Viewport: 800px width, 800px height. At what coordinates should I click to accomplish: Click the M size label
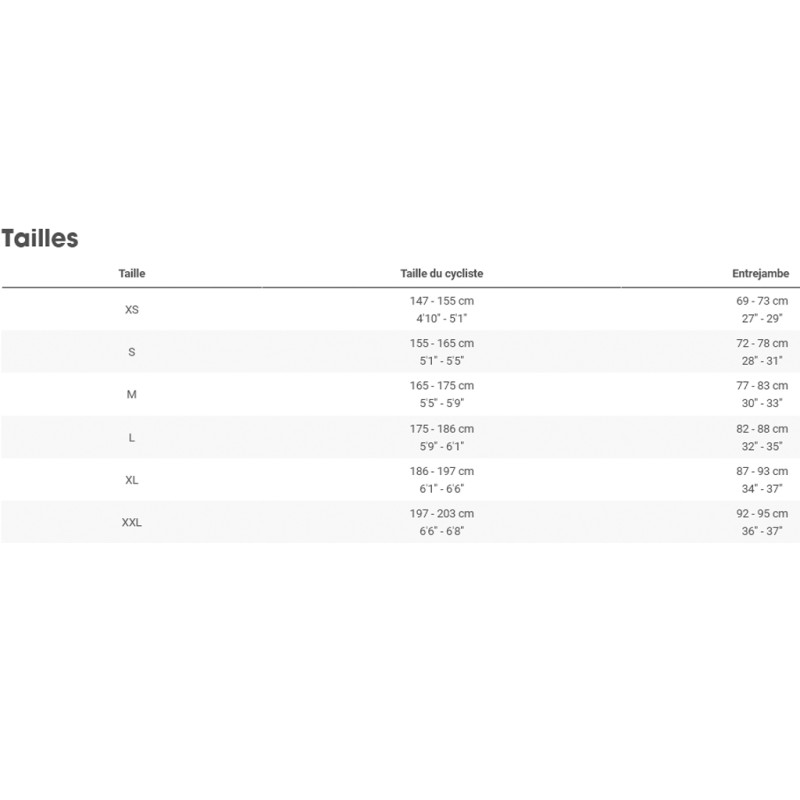tap(132, 395)
